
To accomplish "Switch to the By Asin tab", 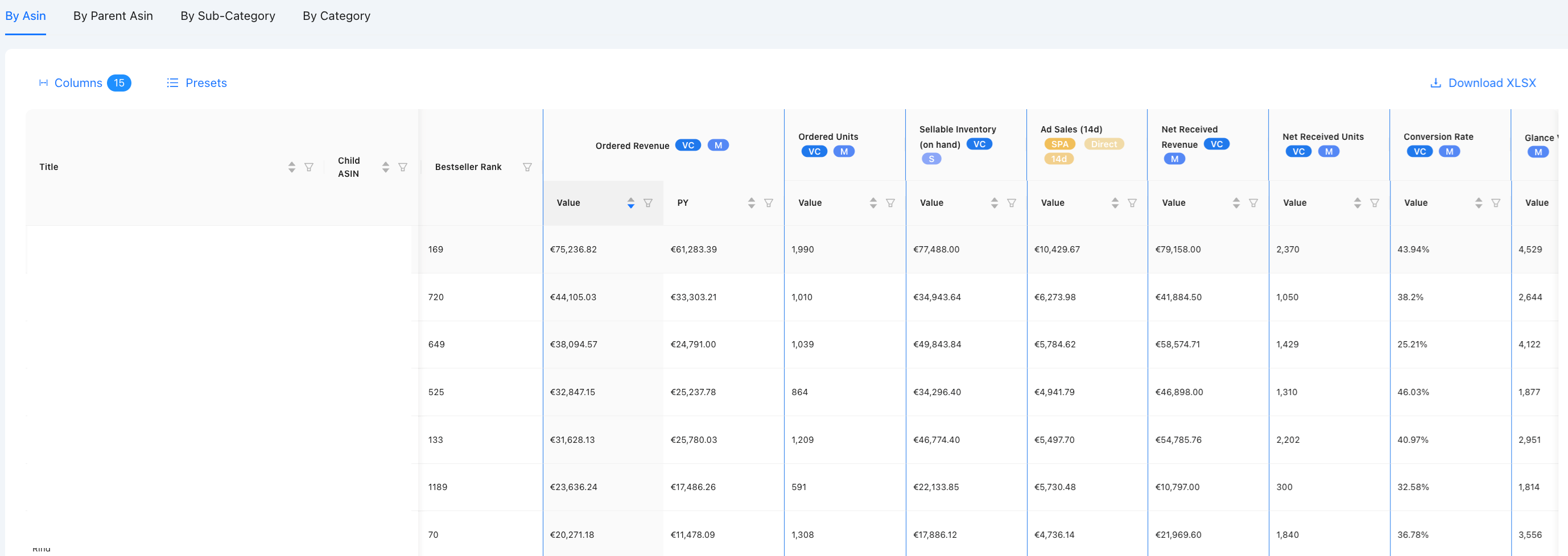I will (x=26, y=16).
